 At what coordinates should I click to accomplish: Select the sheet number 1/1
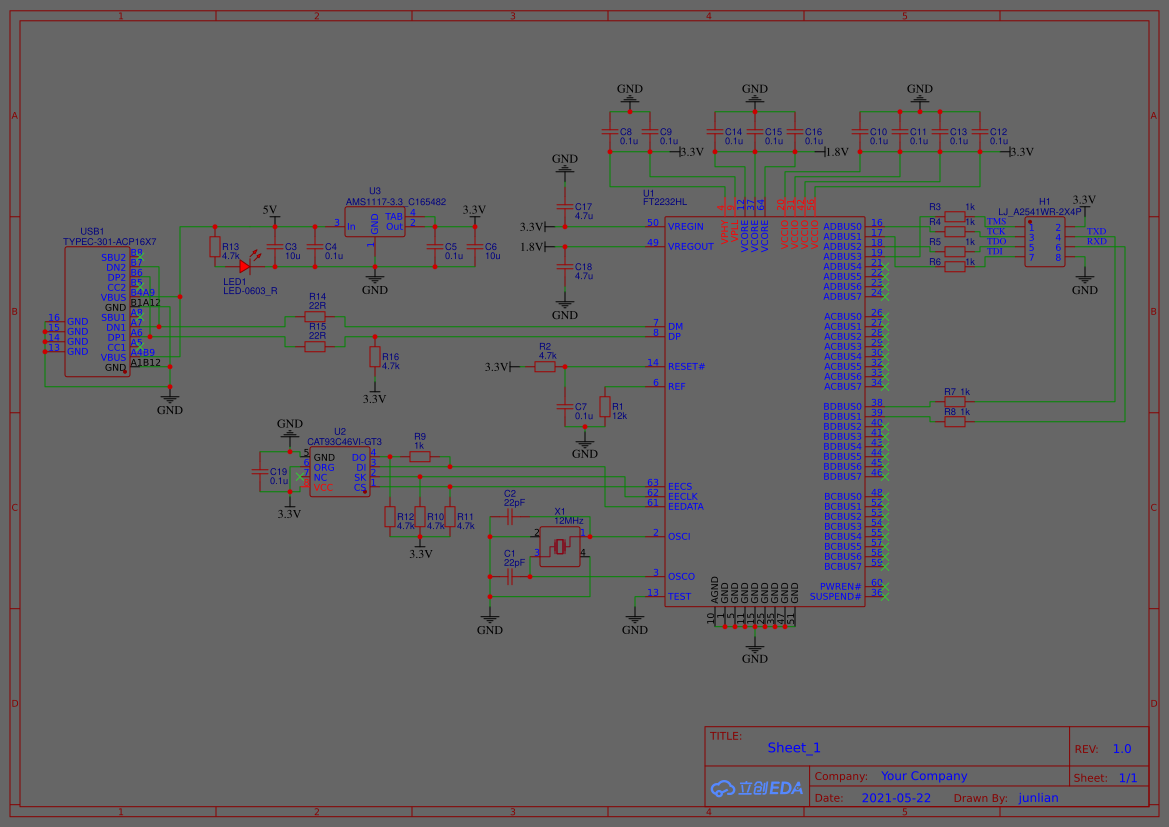pyautogui.click(x=1128, y=778)
